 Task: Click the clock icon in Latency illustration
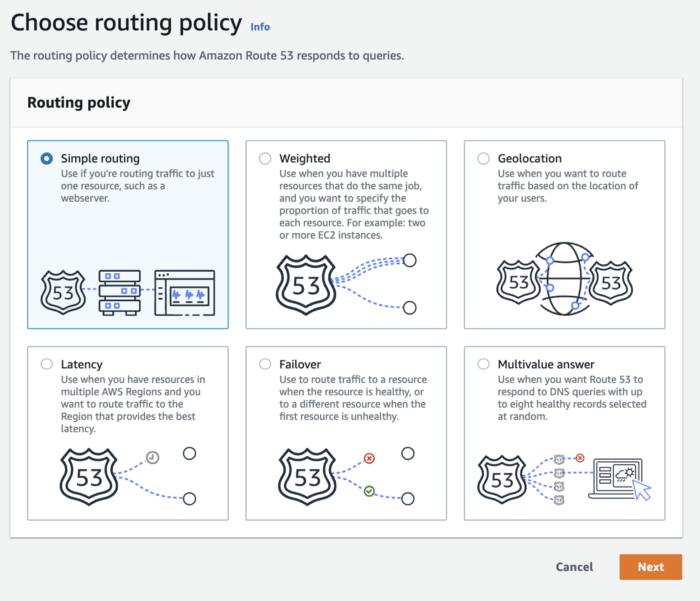pos(152,457)
